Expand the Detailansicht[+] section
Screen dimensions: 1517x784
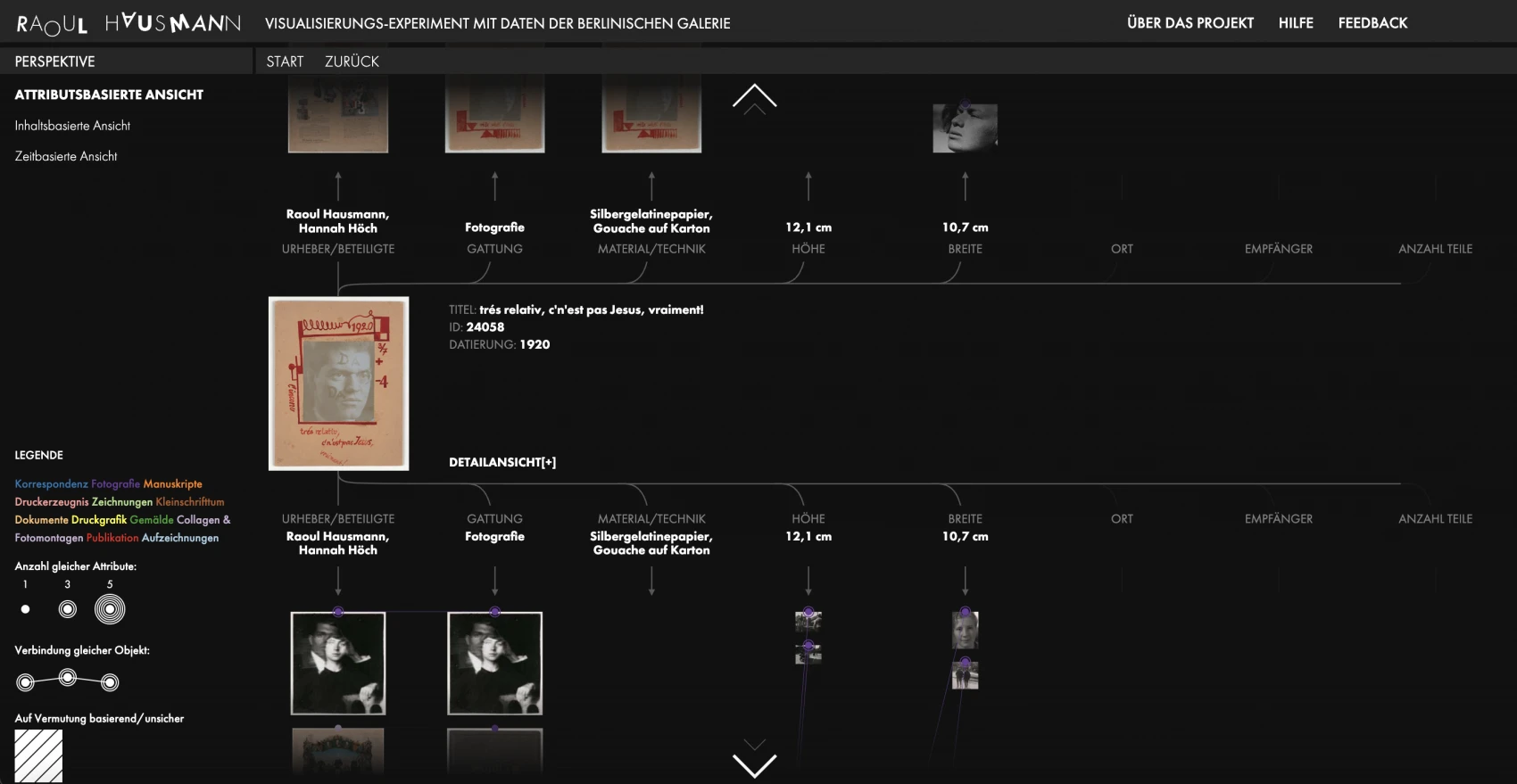click(x=502, y=462)
